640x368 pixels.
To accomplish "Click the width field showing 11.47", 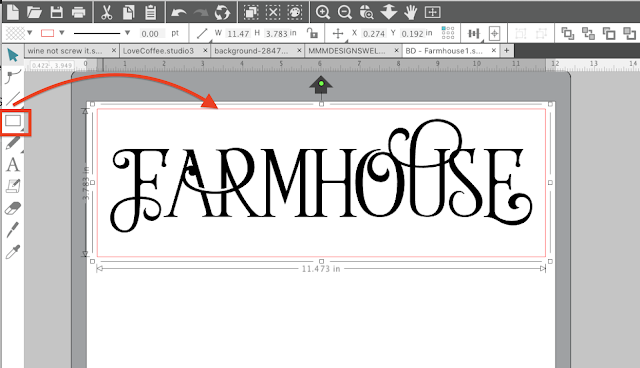I will tap(238, 33).
